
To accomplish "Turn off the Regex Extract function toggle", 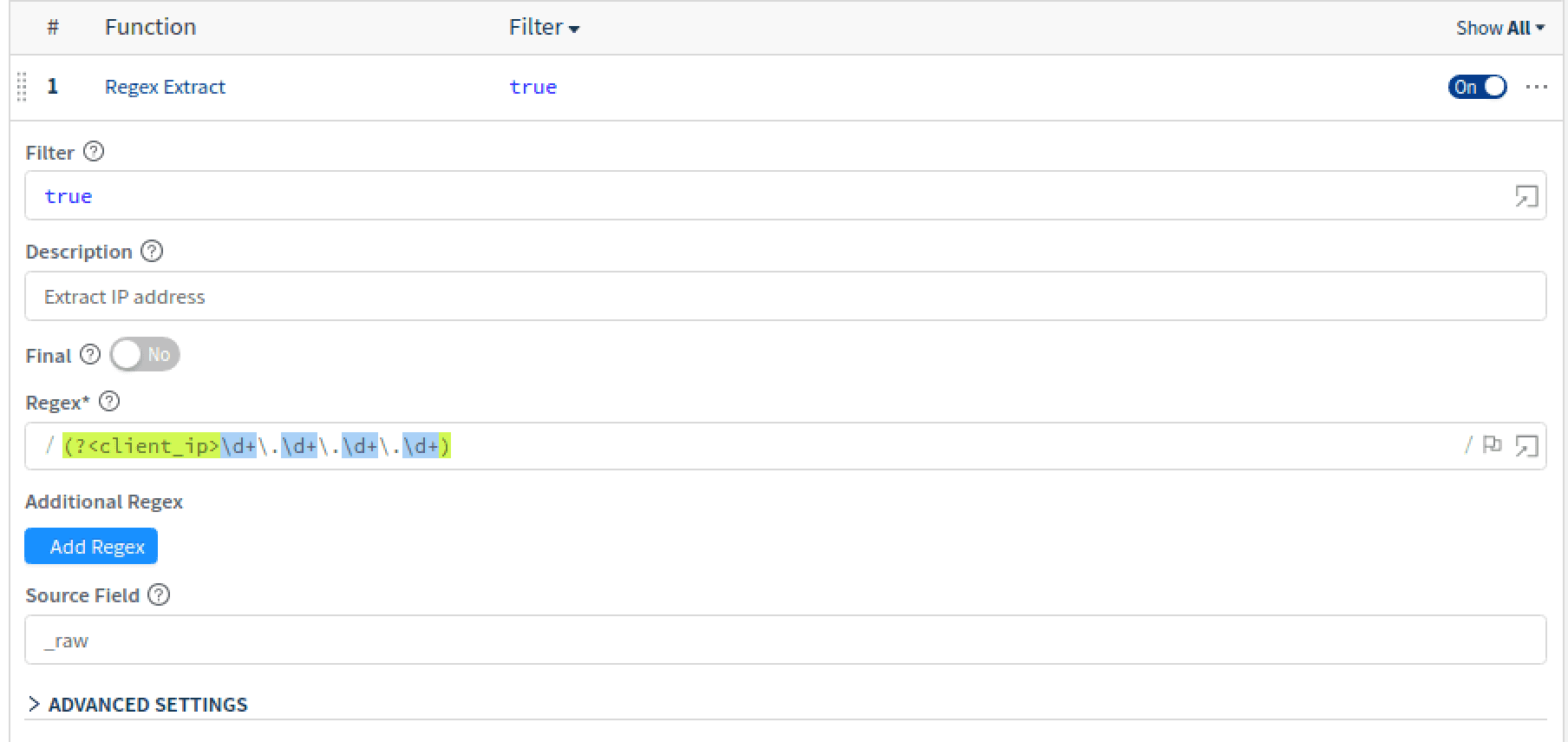I will (1476, 87).
